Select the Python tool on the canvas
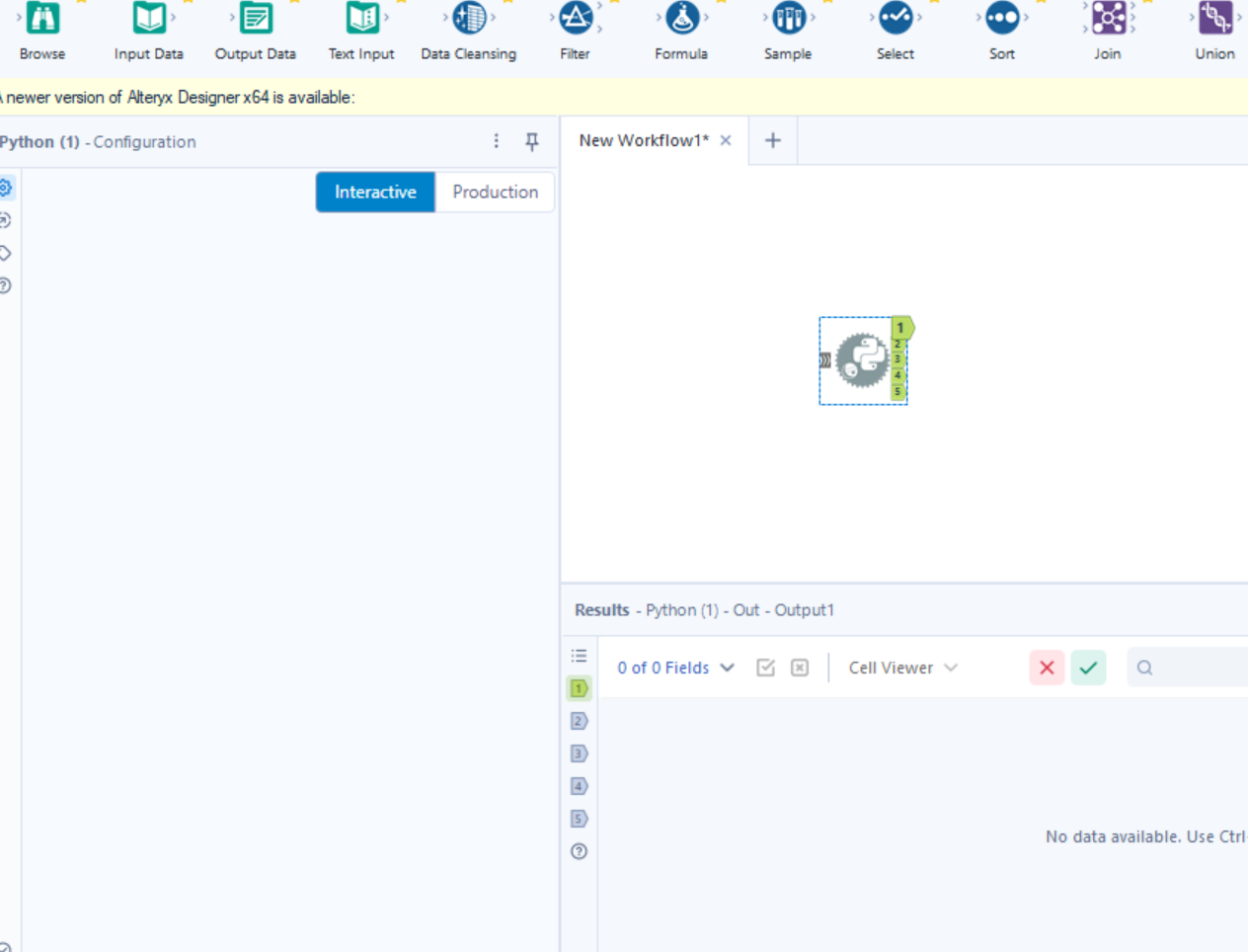Image resolution: width=1248 pixels, height=952 pixels. 861,359
